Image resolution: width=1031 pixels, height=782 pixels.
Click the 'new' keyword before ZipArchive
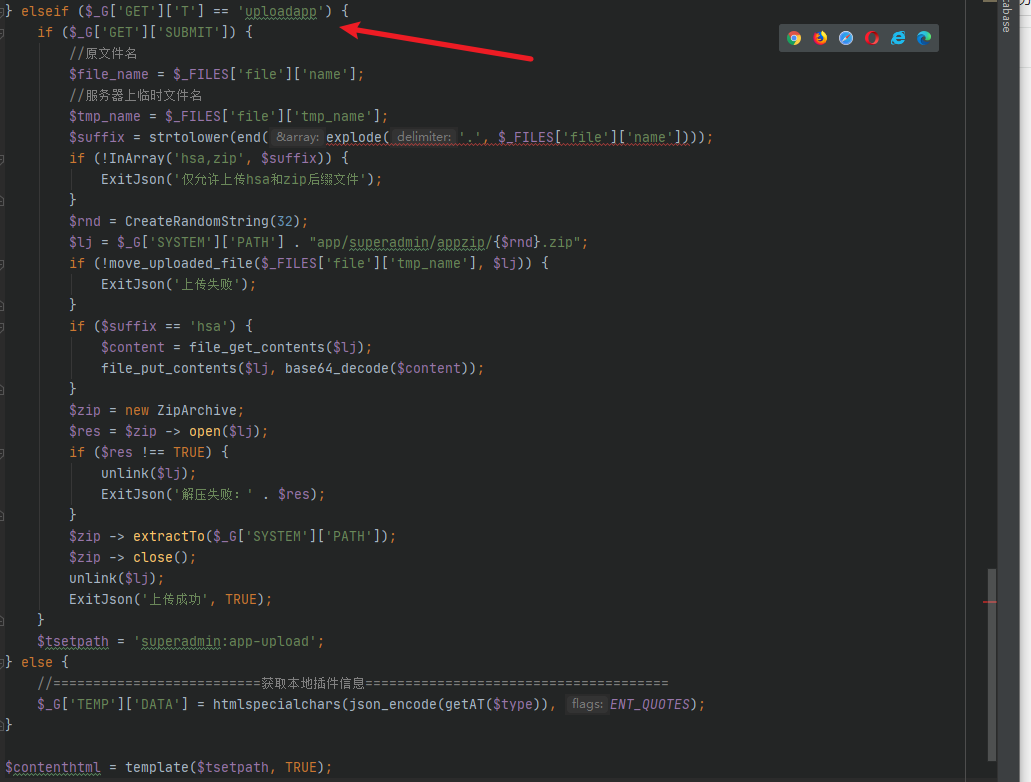coord(137,410)
